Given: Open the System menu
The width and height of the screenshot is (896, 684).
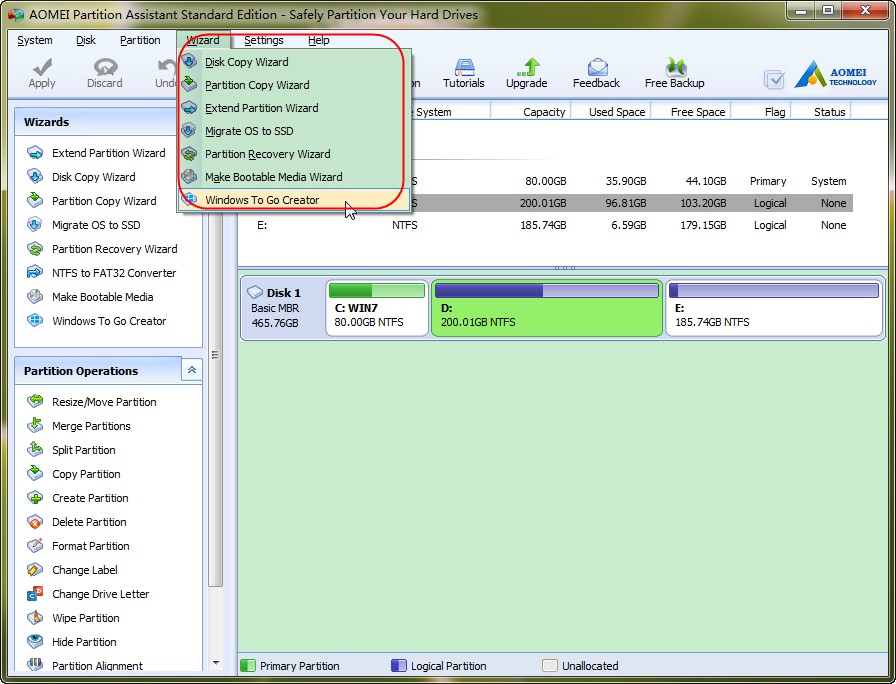Looking at the screenshot, I should 35,40.
